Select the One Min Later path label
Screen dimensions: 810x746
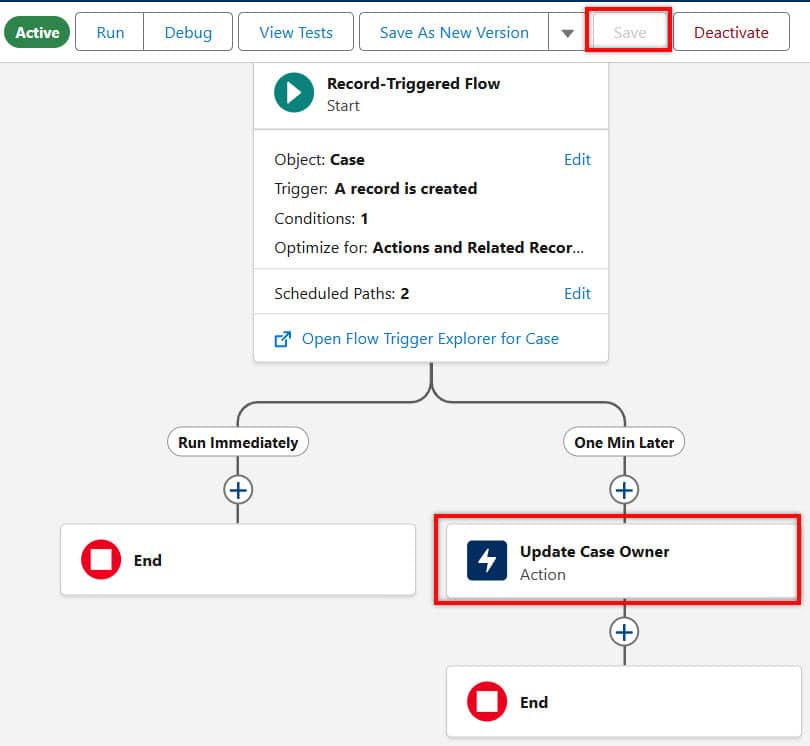[624, 442]
